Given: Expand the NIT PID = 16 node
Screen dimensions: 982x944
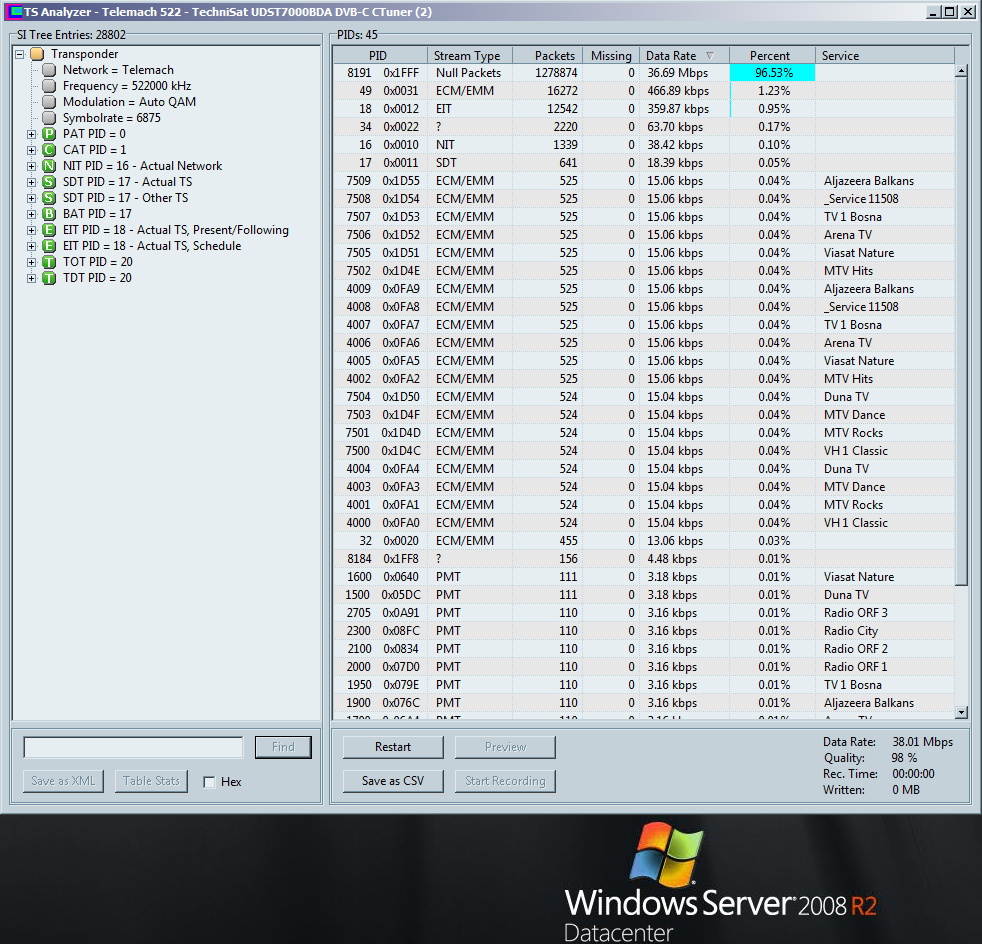Looking at the screenshot, I should click(x=31, y=166).
